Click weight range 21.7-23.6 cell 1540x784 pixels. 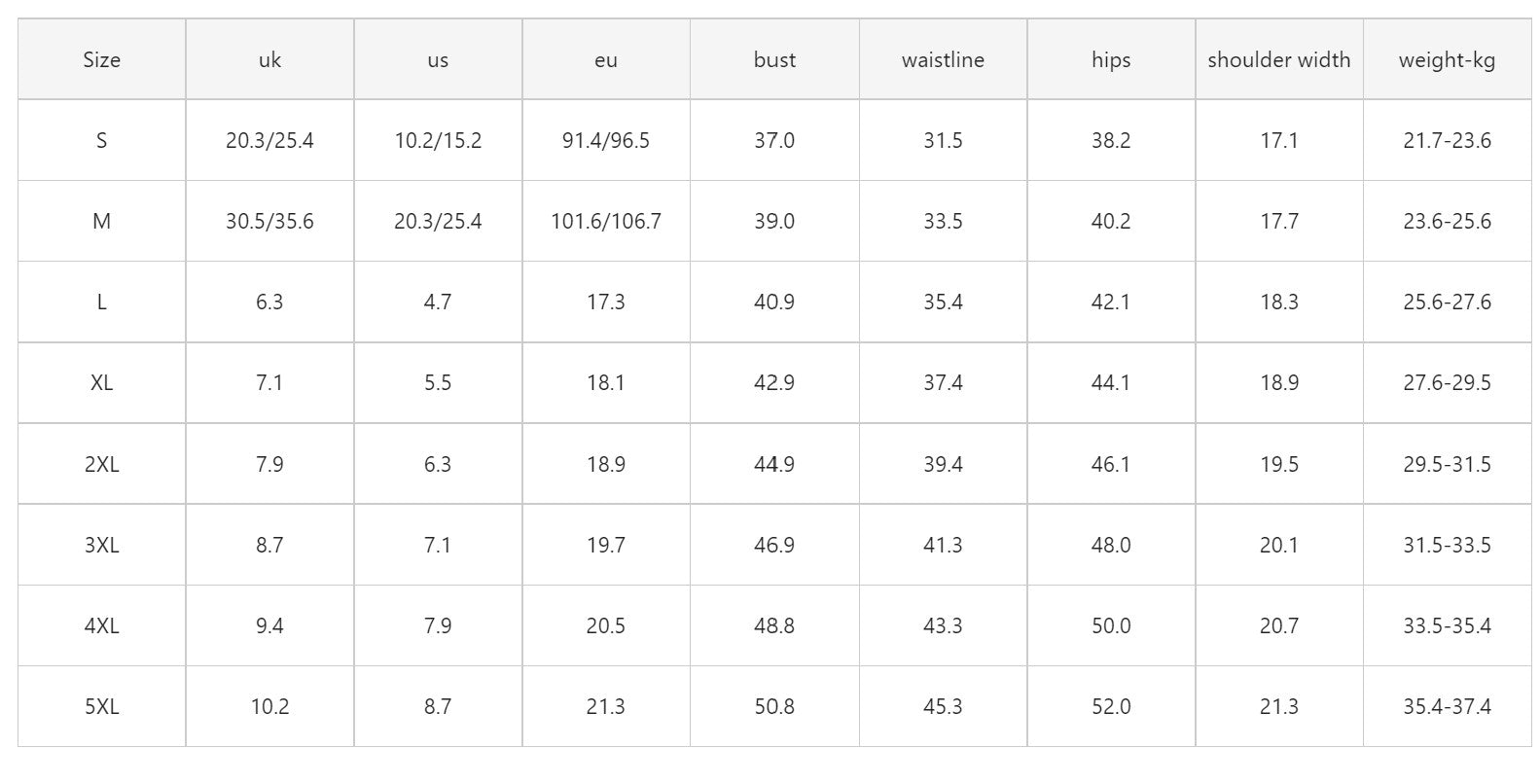pyautogui.click(x=1447, y=141)
